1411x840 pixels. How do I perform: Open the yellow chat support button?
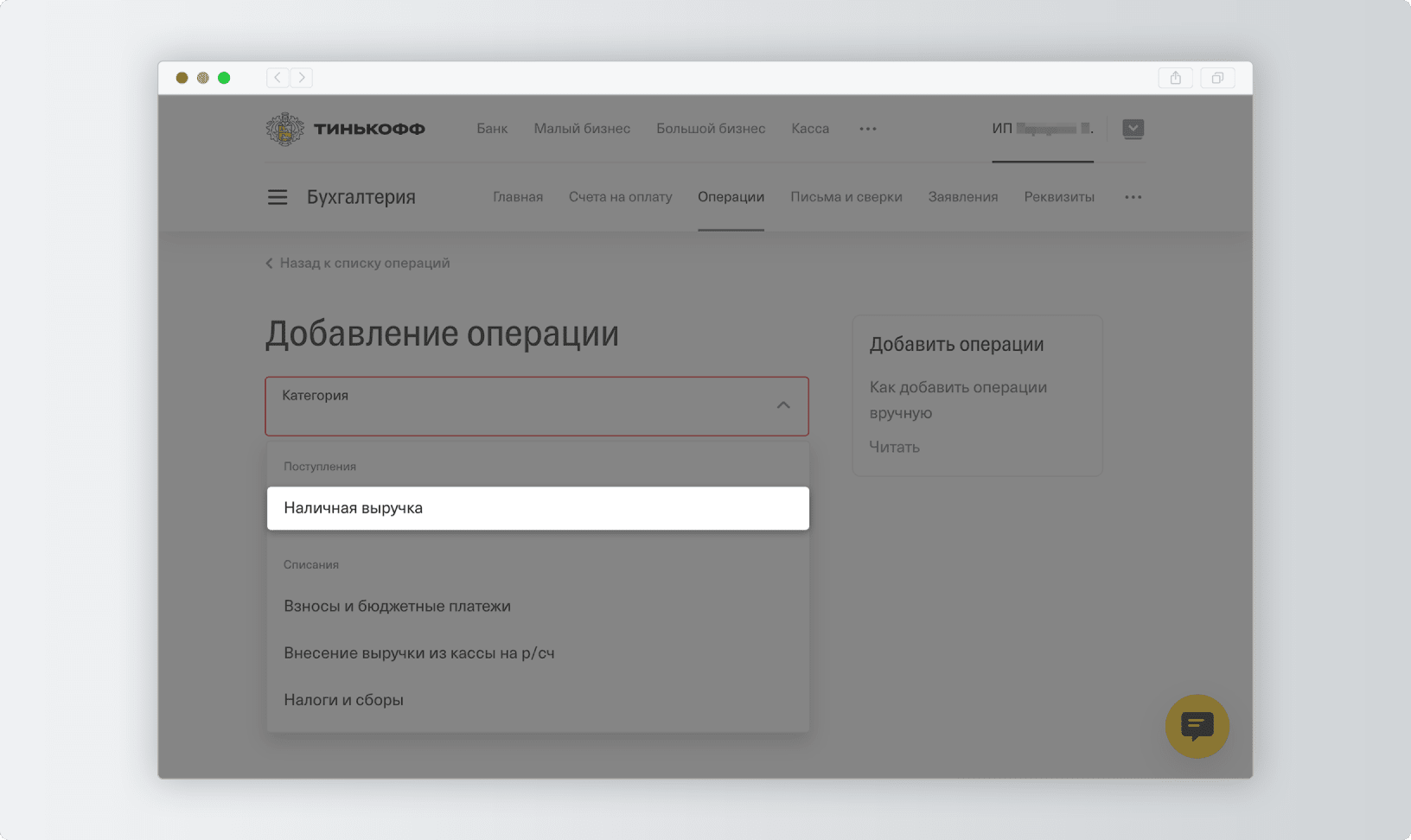(x=1197, y=726)
